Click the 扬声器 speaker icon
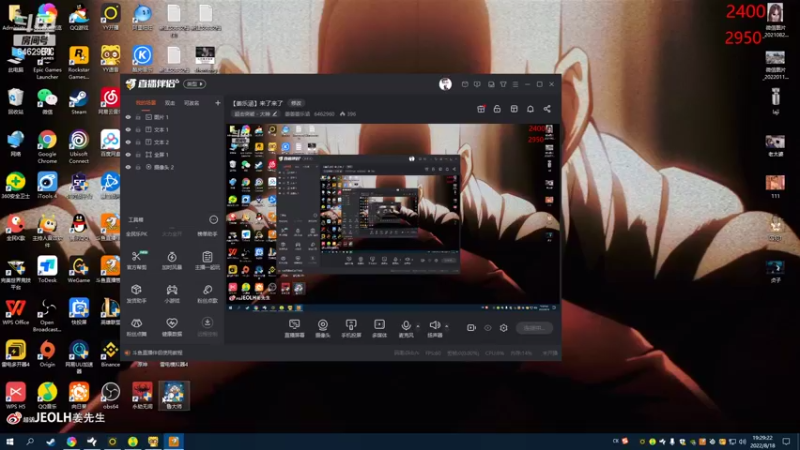The height and width of the screenshot is (450, 800). tap(435, 324)
